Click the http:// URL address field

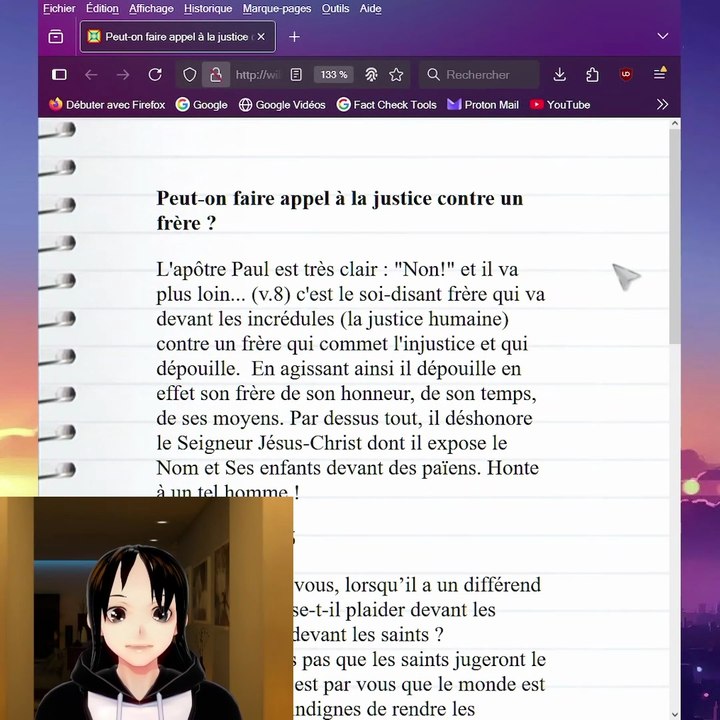pos(257,74)
